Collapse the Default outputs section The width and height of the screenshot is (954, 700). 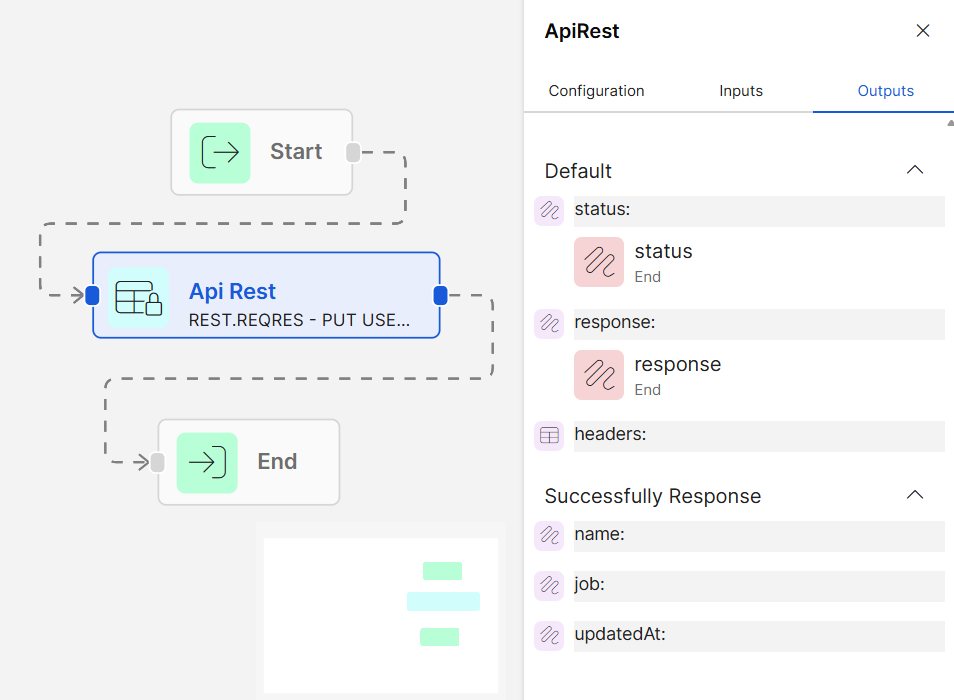pyautogui.click(x=914, y=170)
